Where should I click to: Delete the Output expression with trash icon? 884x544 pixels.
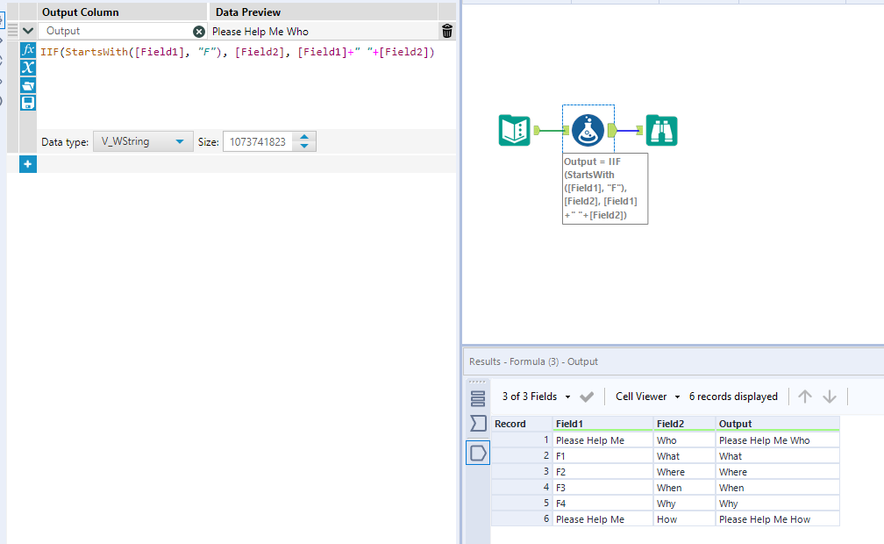click(x=446, y=31)
